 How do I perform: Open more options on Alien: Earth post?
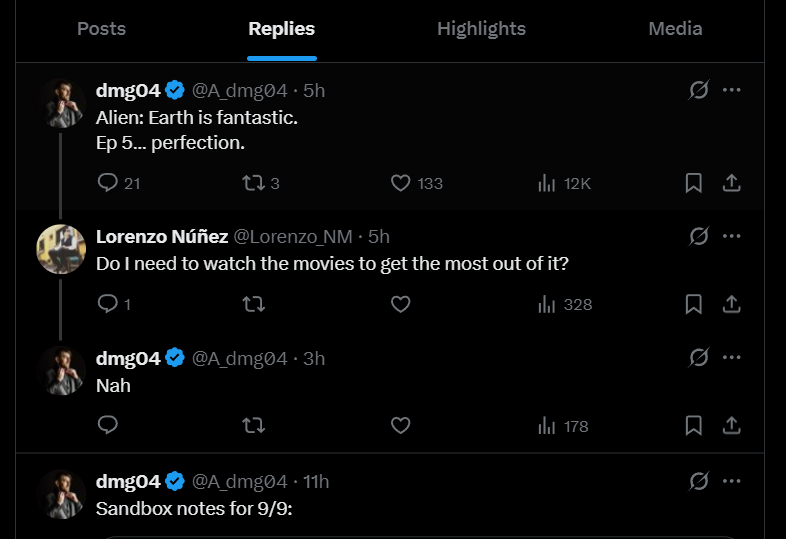click(x=731, y=91)
